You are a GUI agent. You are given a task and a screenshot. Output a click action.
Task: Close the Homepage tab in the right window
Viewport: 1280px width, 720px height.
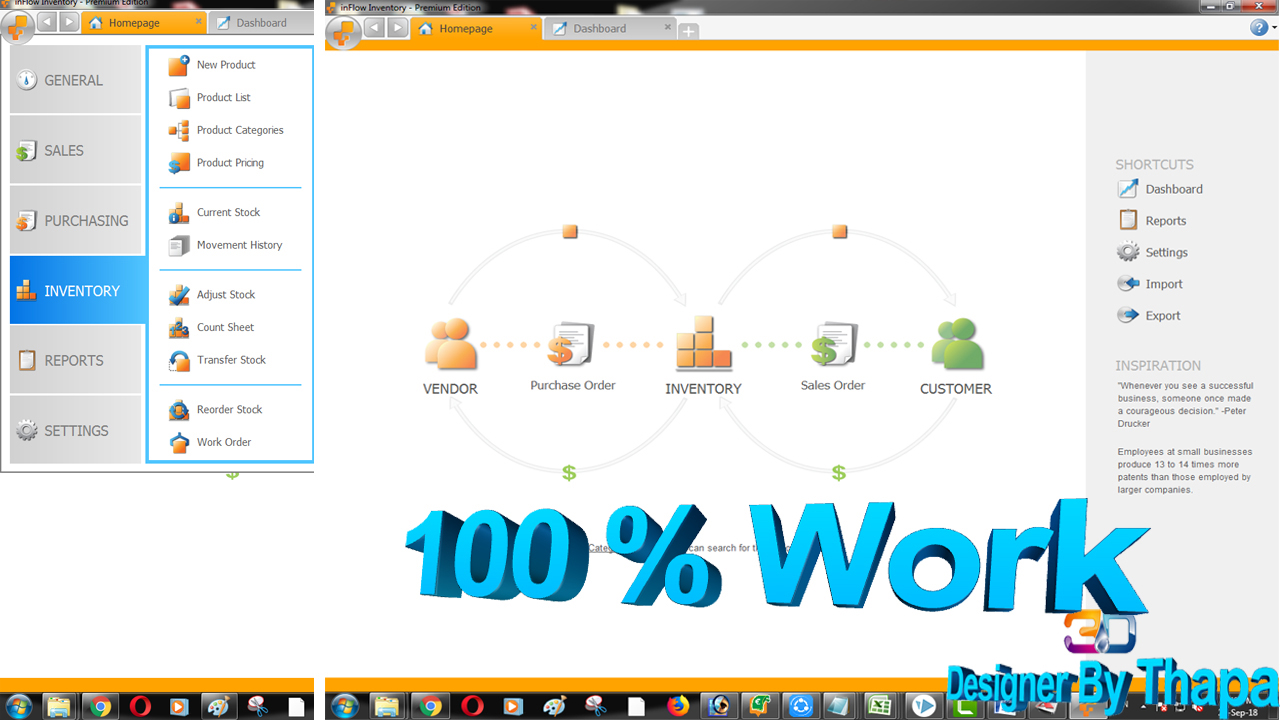[x=534, y=27]
